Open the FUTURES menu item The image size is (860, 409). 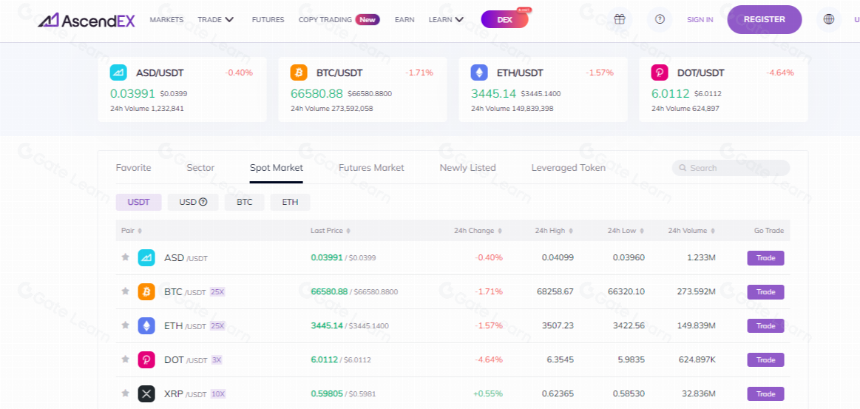click(x=268, y=19)
